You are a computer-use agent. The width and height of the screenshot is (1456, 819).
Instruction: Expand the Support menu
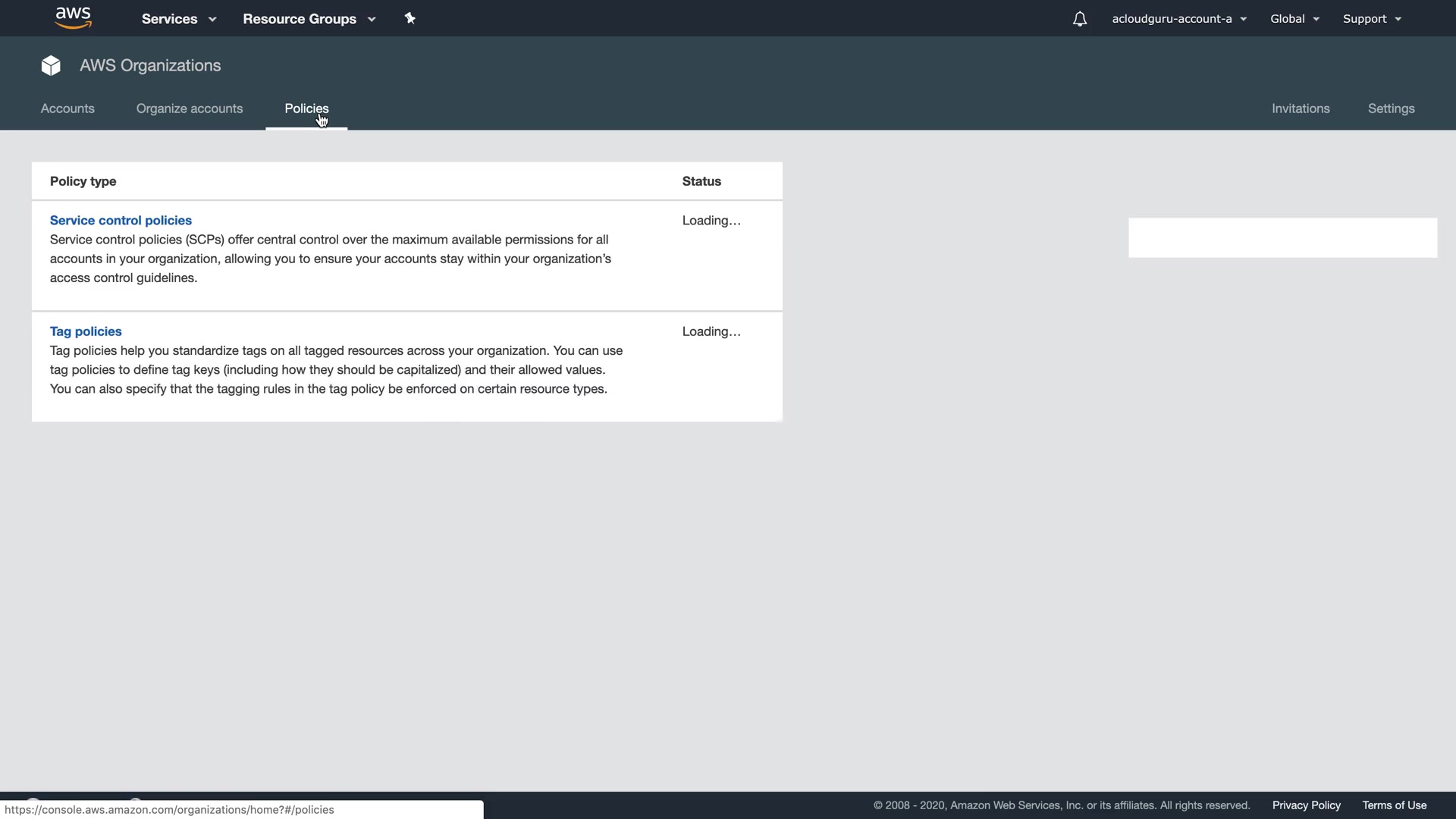tap(1372, 19)
